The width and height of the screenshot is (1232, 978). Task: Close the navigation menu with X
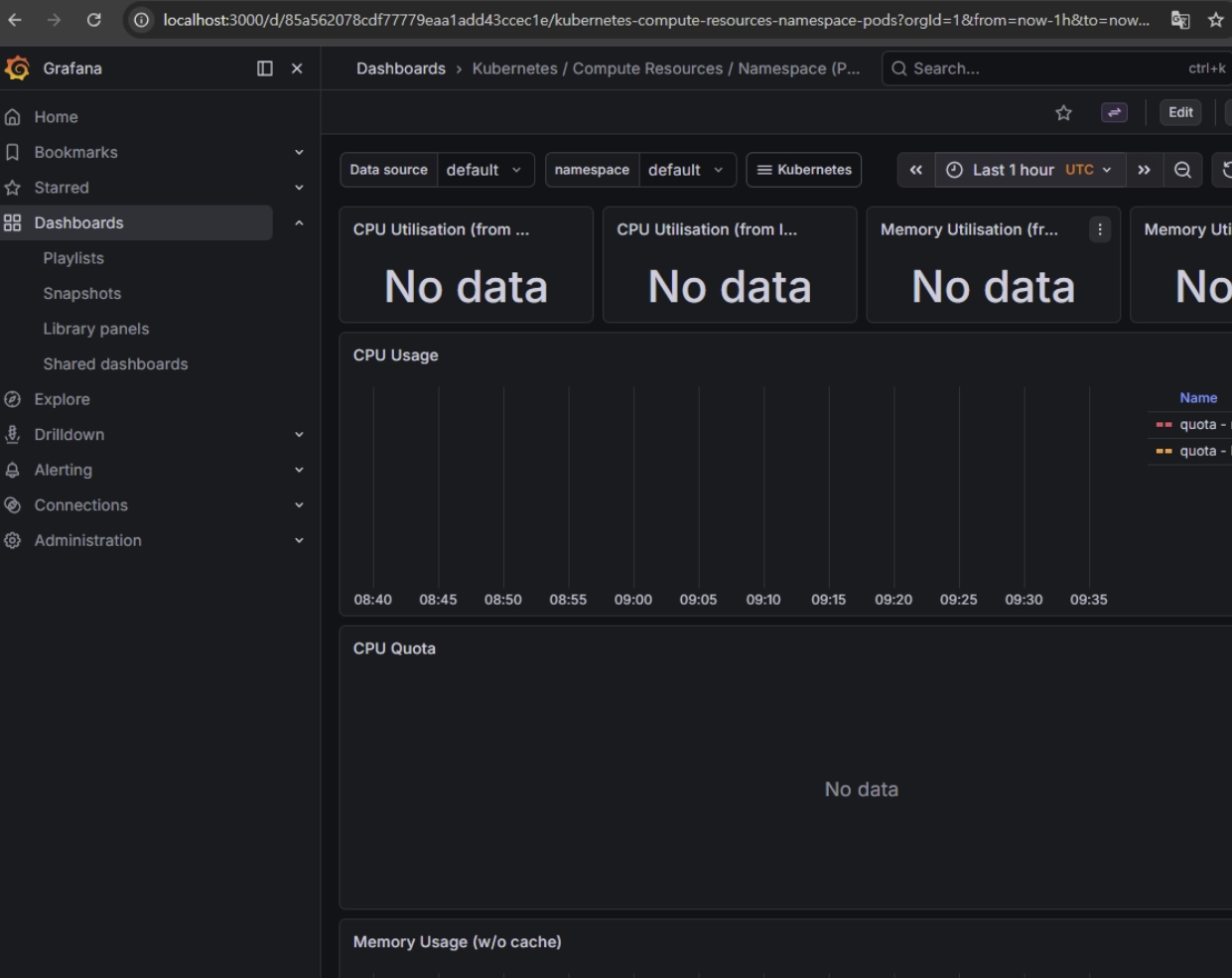(297, 69)
